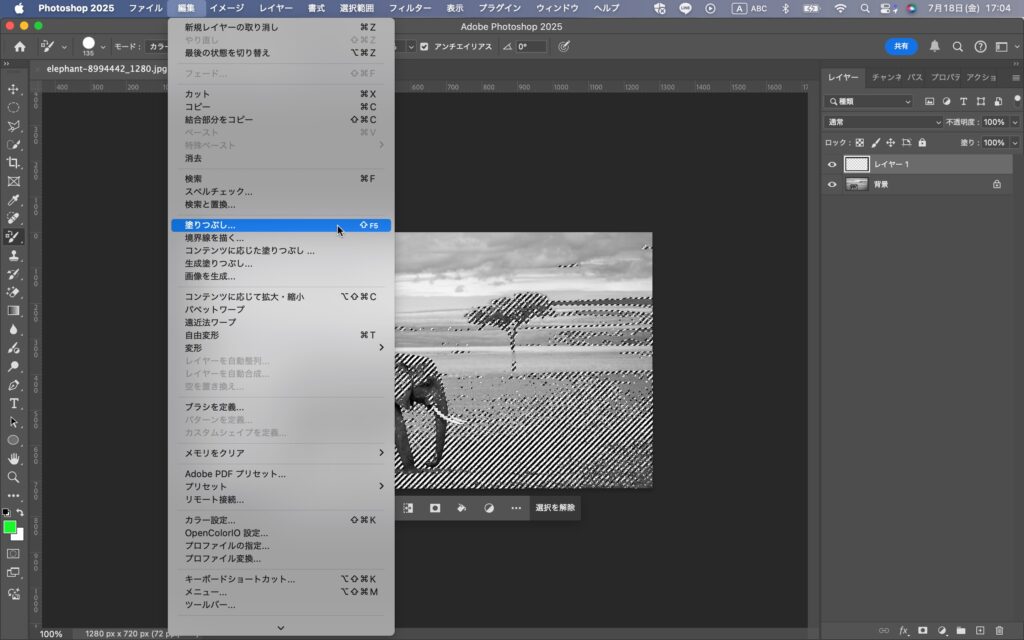Toggle lock all padlock icon
The image size is (1024, 640).
921,142
